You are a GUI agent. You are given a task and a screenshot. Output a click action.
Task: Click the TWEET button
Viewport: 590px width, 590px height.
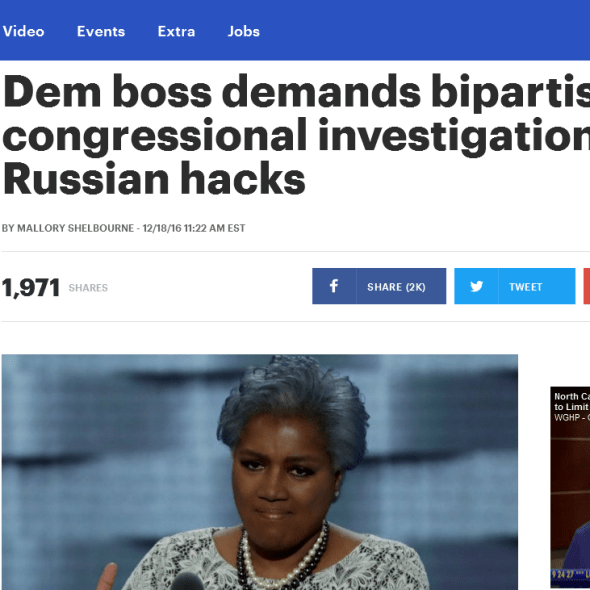coord(515,286)
